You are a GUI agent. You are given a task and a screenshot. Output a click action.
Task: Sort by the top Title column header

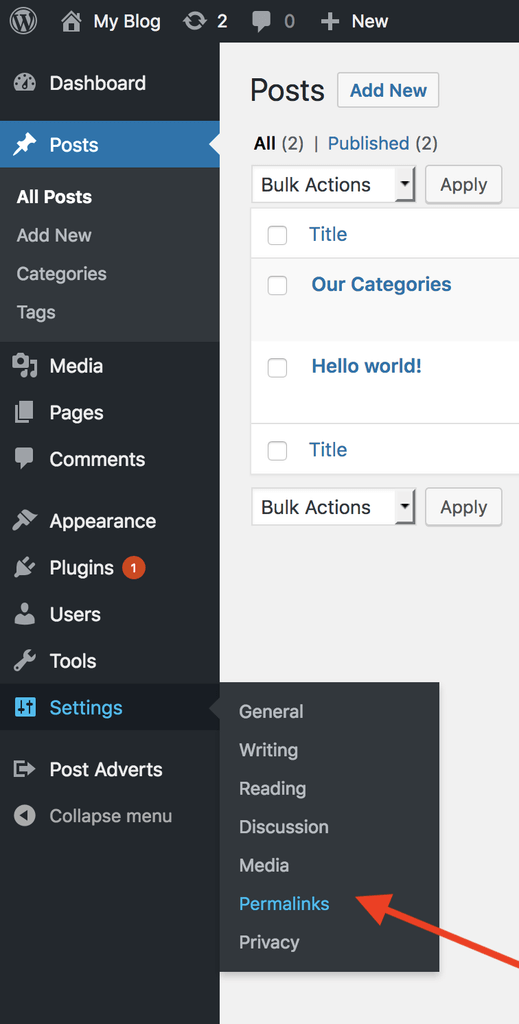click(328, 234)
